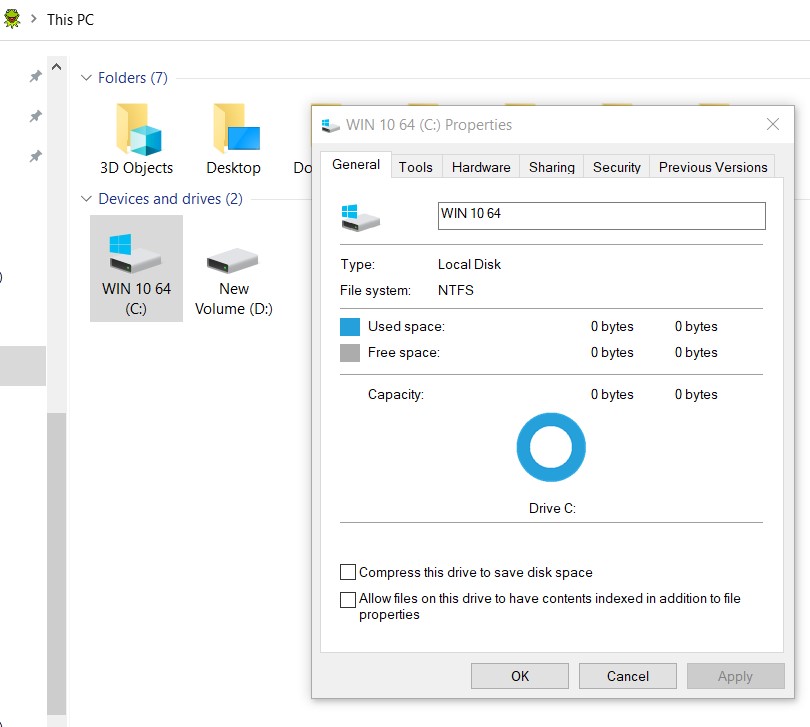
Task: Click the 'Type:' label
Action: coord(357,265)
